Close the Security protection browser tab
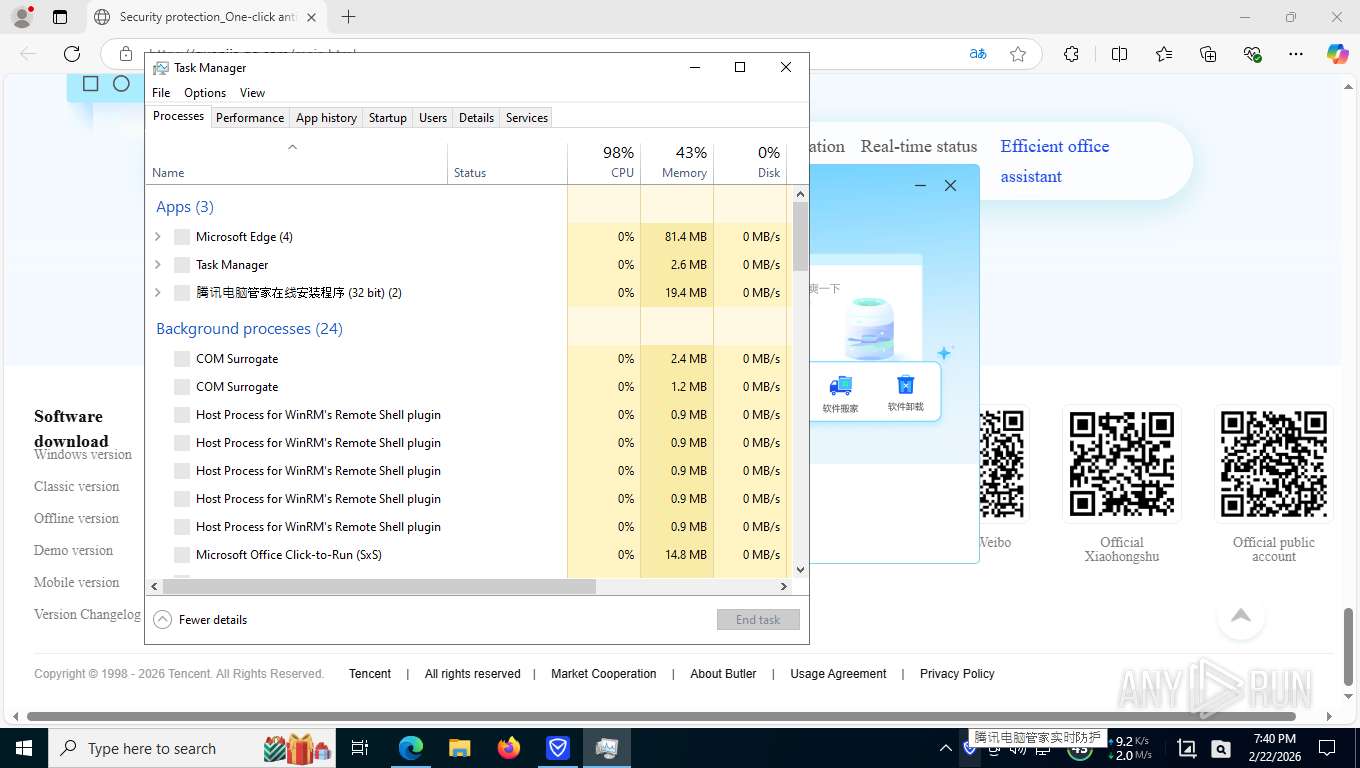This screenshot has width=1360, height=768. pyautogui.click(x=311, y=17)
